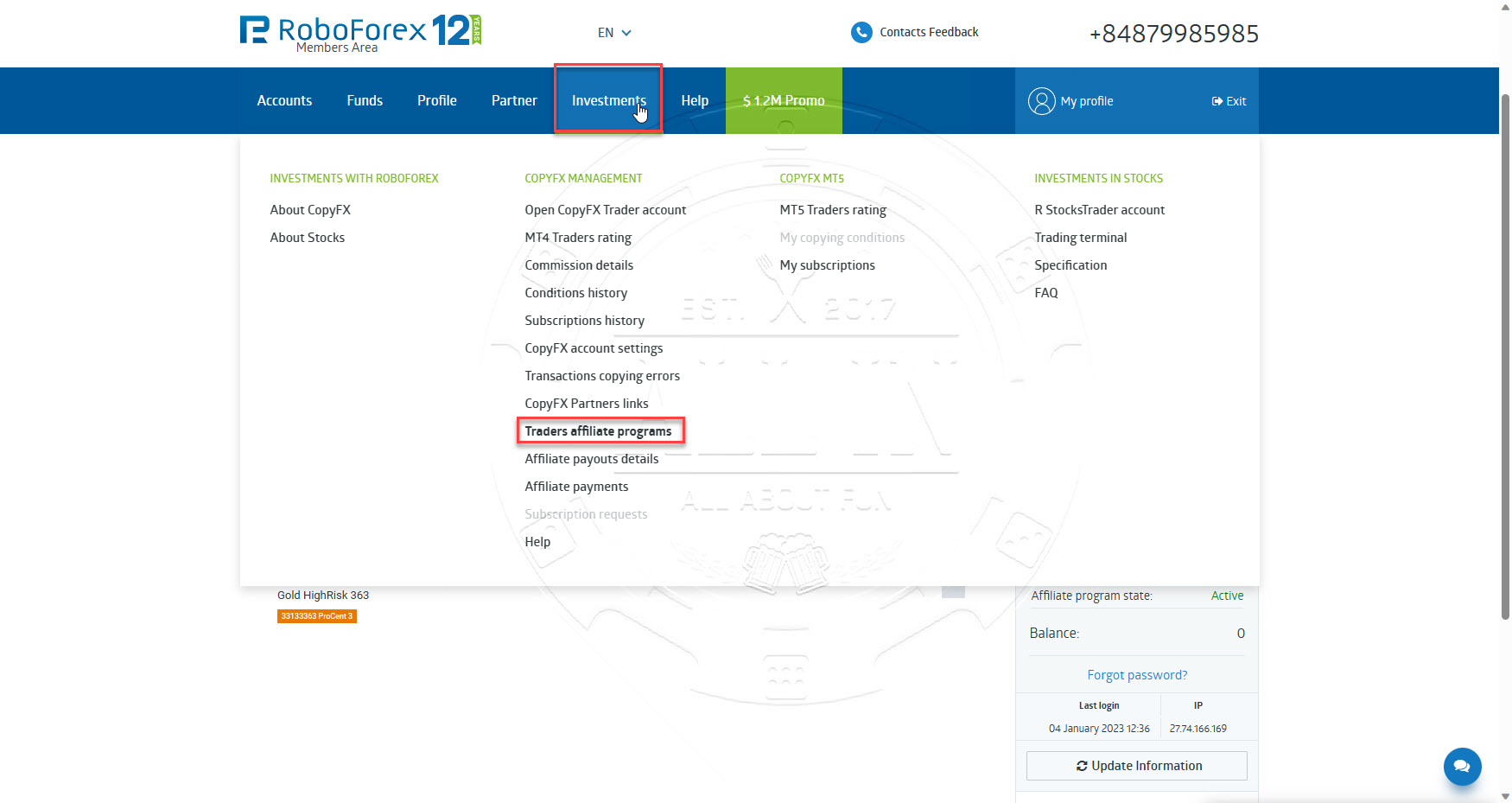Screen dimensions: 1512x803
Task: Open the Funds menu
Action: click(365, 100)
